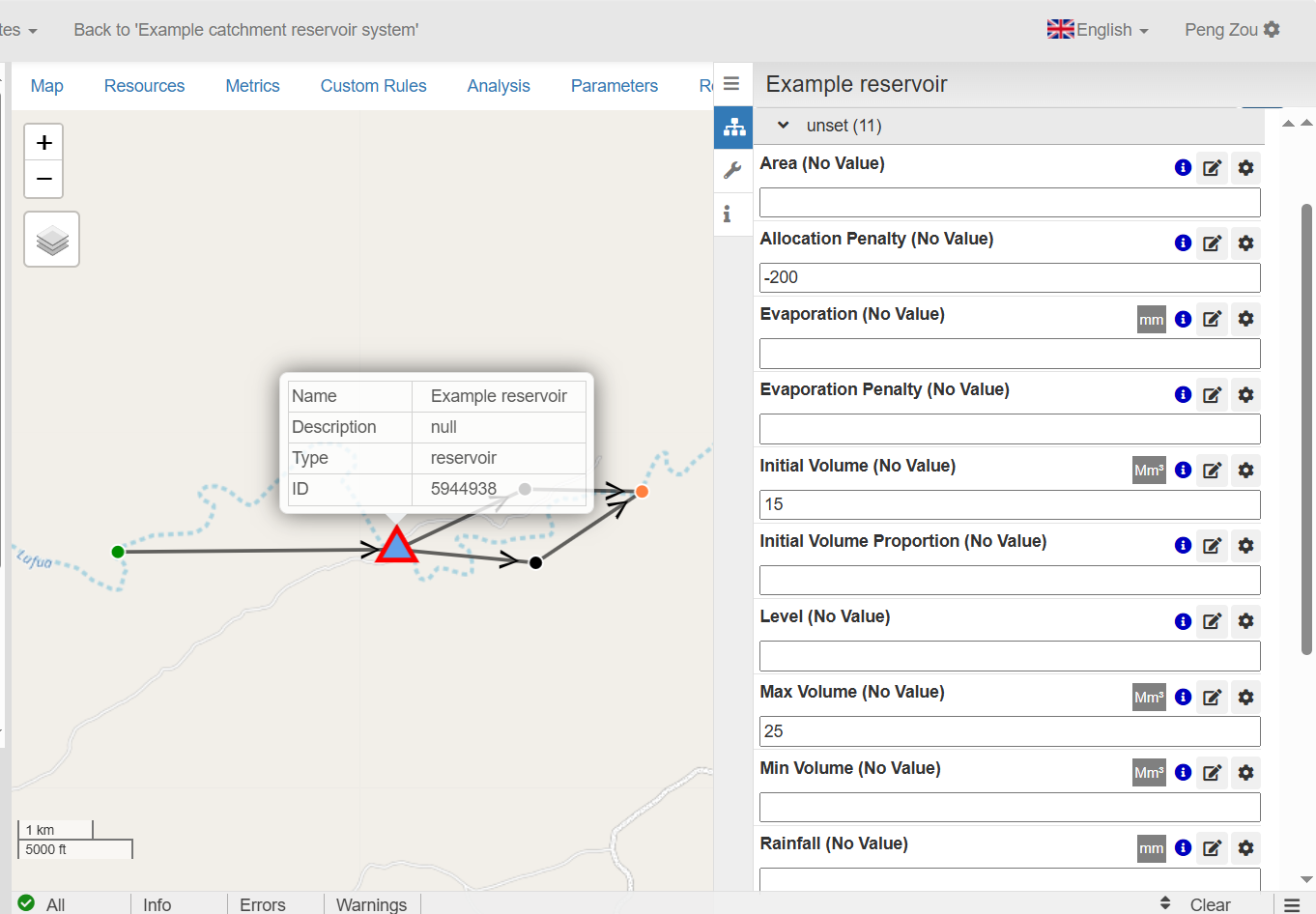Zoom in on the map
Viewport: 1316px width, 914px height.
point(43,143)
